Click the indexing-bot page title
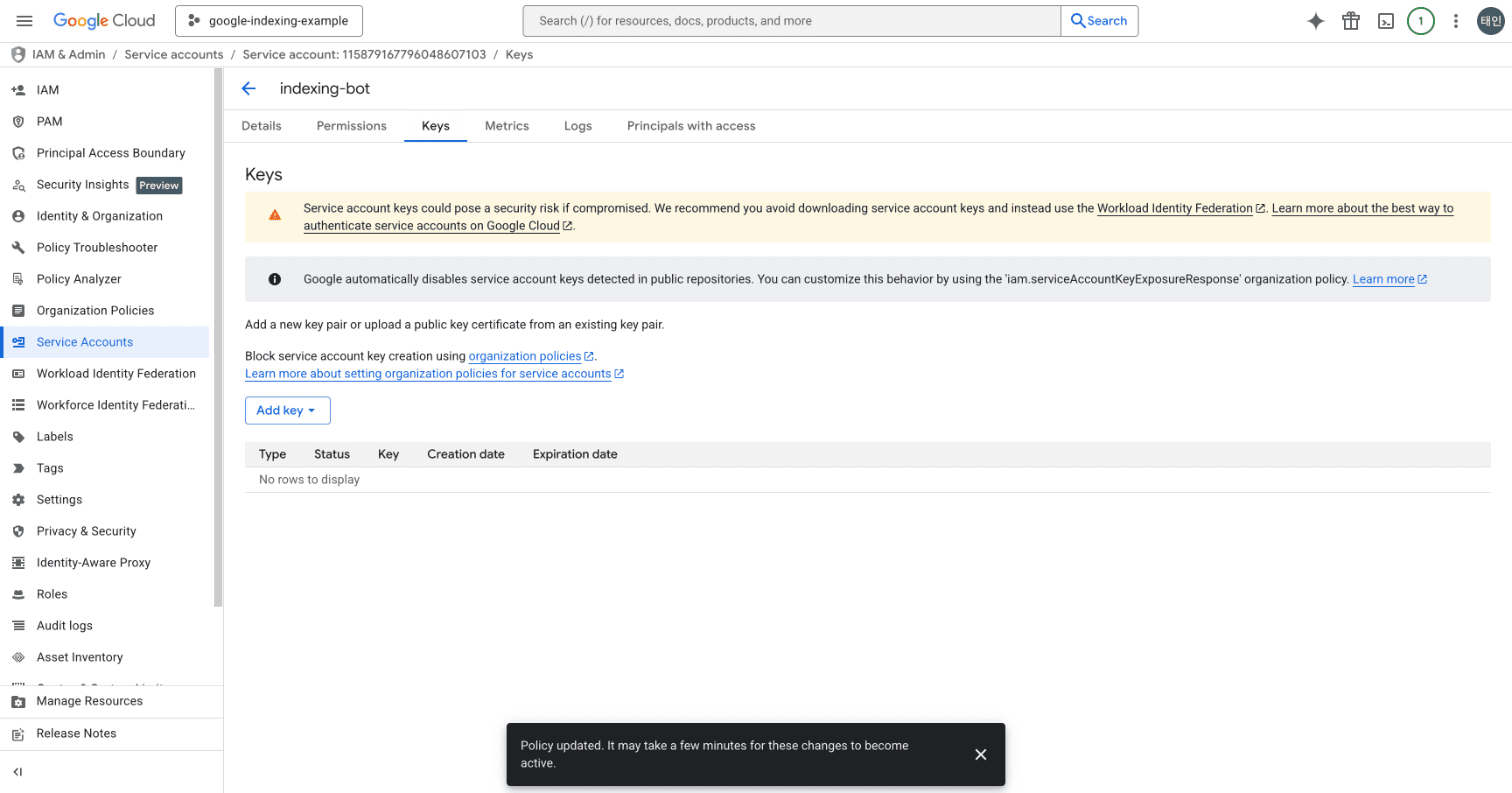The width and height of the screenshot is (1512, 793). tap(325, 89)
